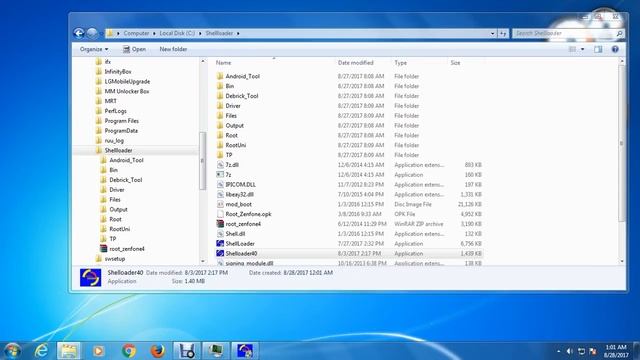This screenshot has width=640, height=360.
Task: Click Computer in the address breadcrumb
Action: 136,33
